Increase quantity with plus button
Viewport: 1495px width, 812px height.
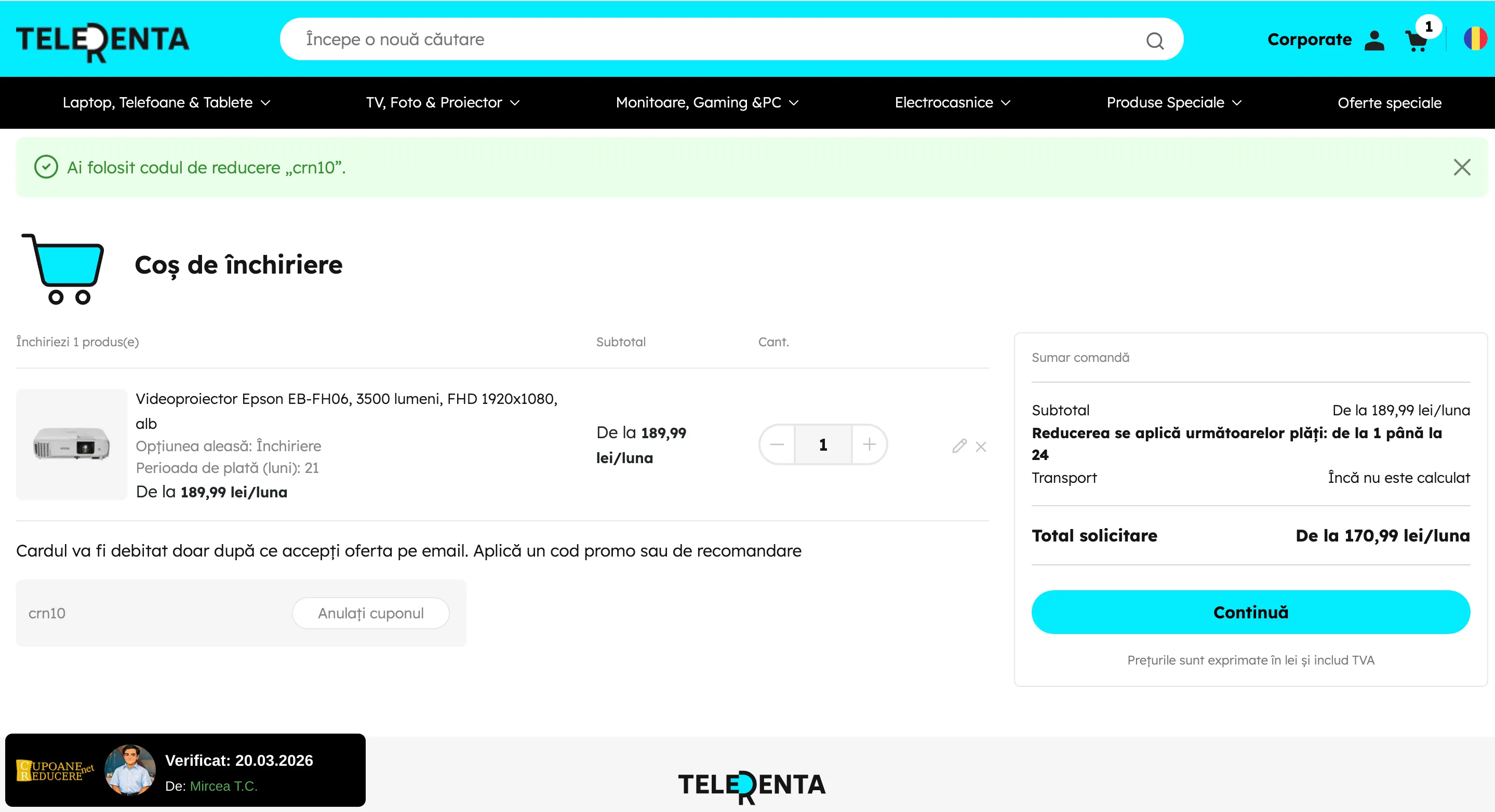tap(869, 444)
